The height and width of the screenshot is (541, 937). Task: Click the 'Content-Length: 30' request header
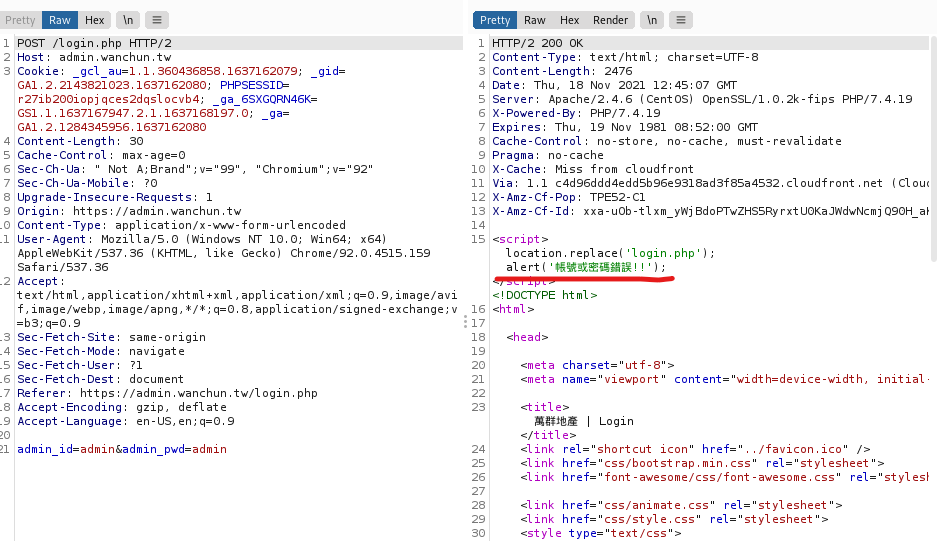click(x=80, y=141)
